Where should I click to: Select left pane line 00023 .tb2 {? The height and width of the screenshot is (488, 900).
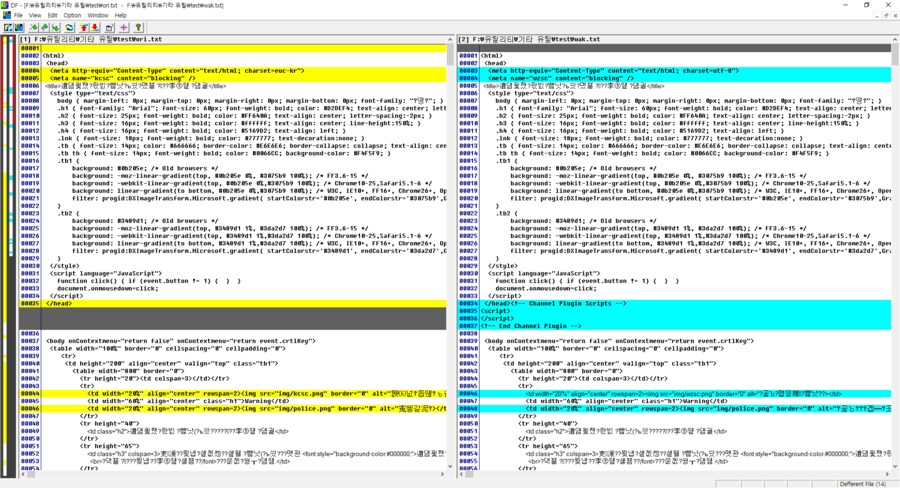click(x=233, y=213)
